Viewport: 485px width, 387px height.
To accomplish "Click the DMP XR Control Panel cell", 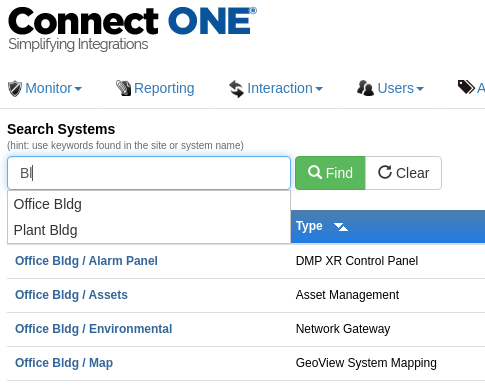I will point(357,261).
